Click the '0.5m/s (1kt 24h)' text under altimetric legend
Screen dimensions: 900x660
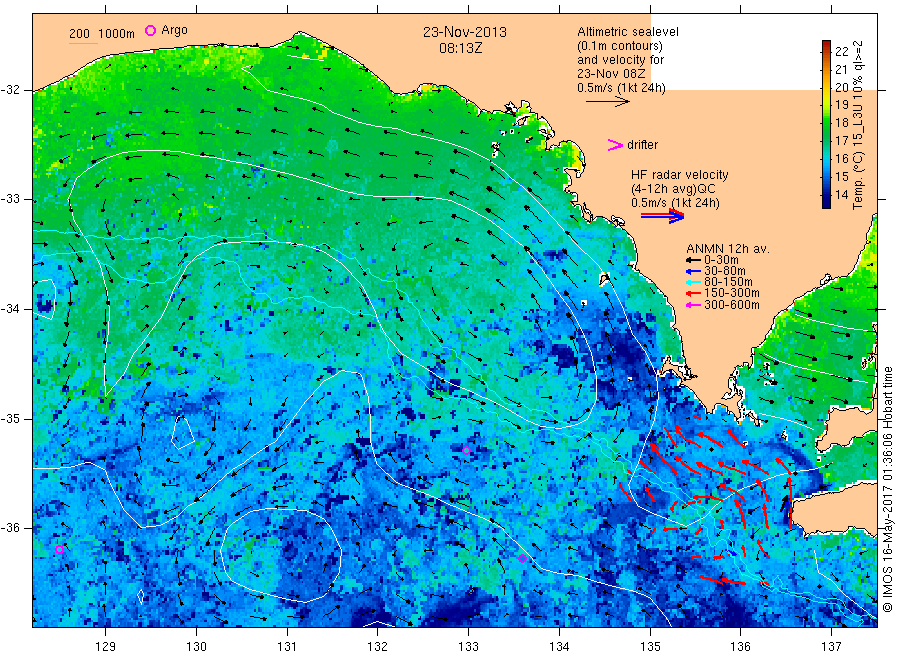click(x=621, y=88)
